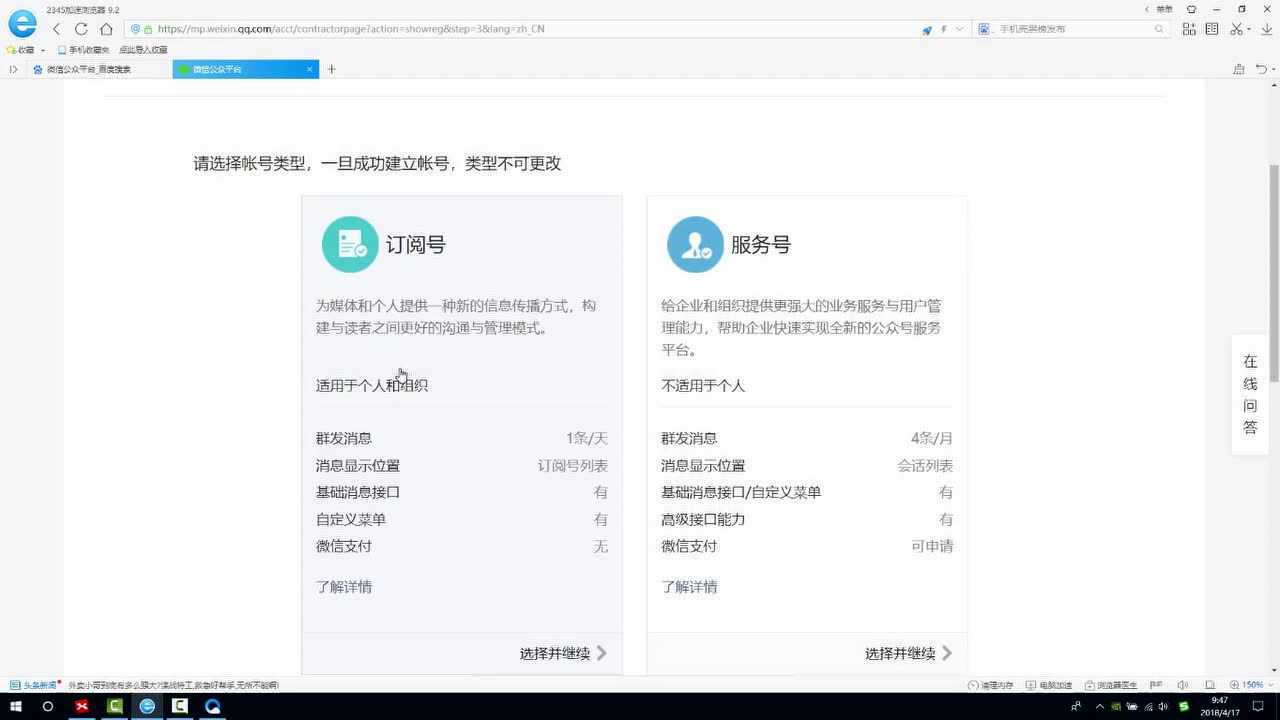Click the status bar sound icon
This screenshot has width=1280, height=720.
point(1182,685)
